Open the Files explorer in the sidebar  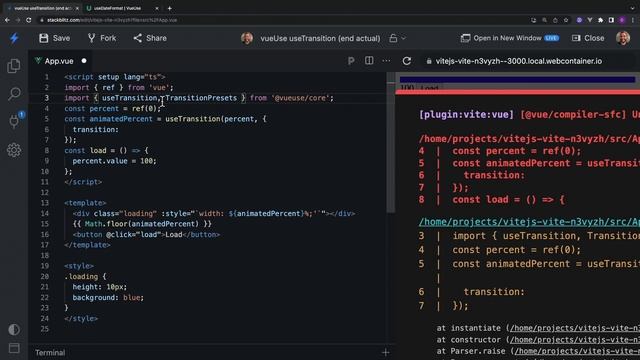click(14, 66)
